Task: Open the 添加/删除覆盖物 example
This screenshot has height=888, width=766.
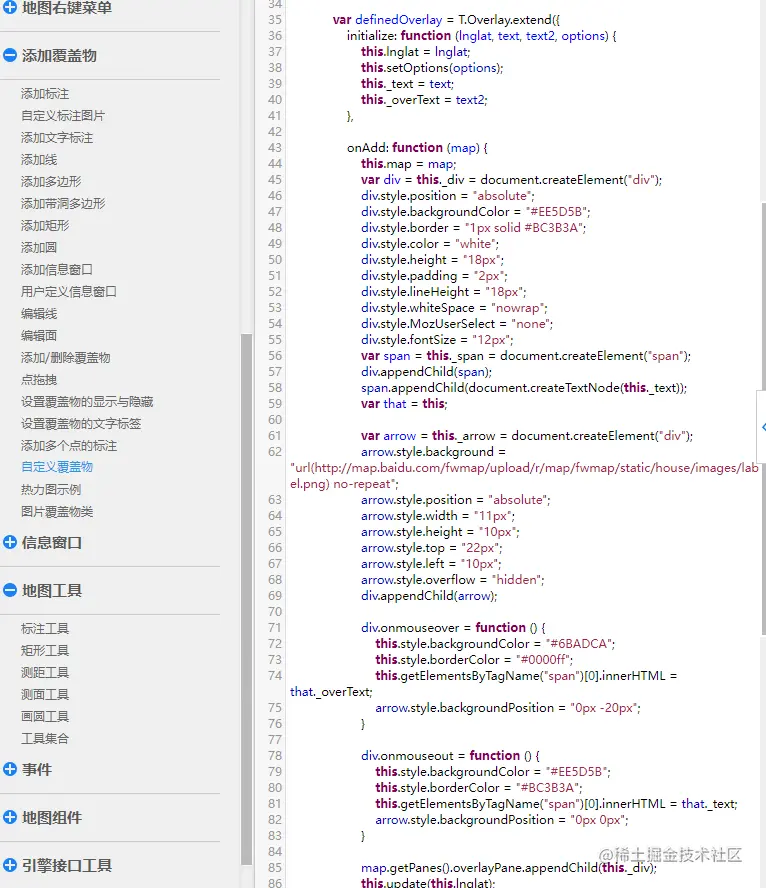Action: coord(66,357)
